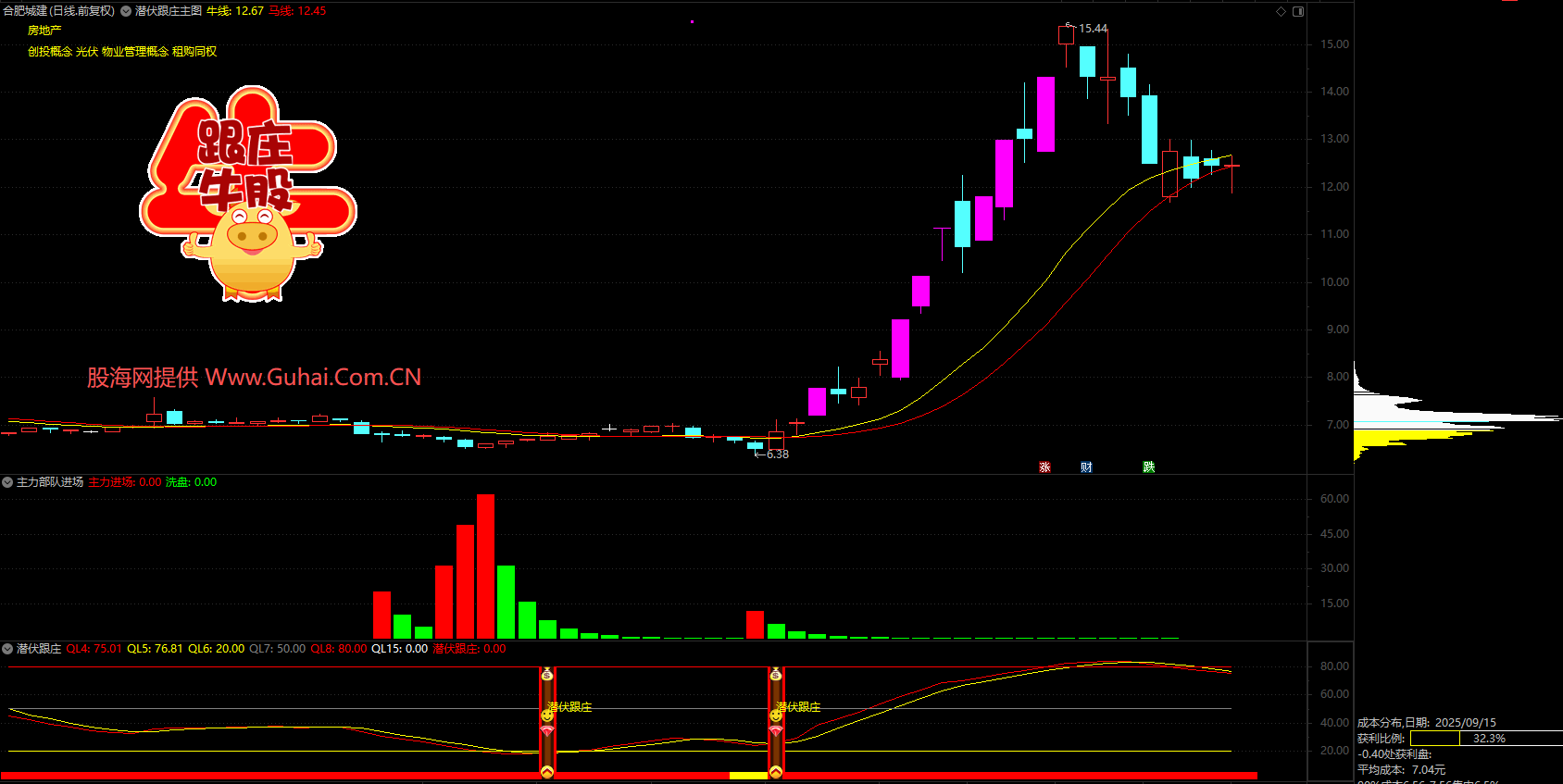Click the green 跌 marker icon
Viewport: 1563px width, 784px height.
(1148, 467)
